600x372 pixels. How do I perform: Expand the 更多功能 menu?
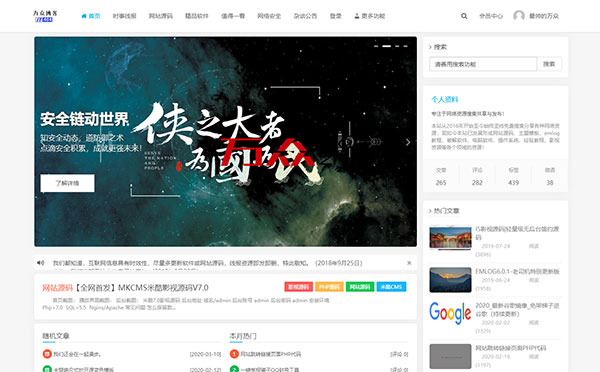370,16
